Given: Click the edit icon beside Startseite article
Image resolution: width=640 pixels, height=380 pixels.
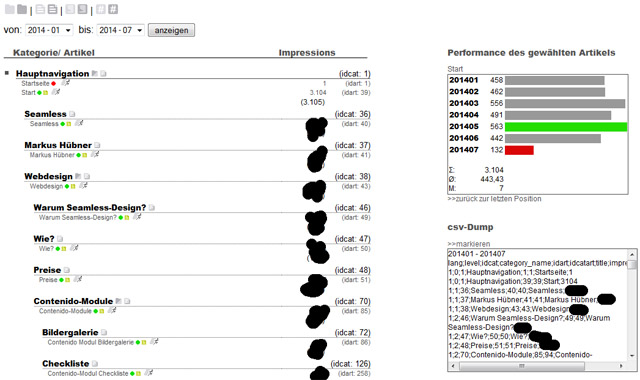Looking at the screenshot, I should tap(65, 83).
